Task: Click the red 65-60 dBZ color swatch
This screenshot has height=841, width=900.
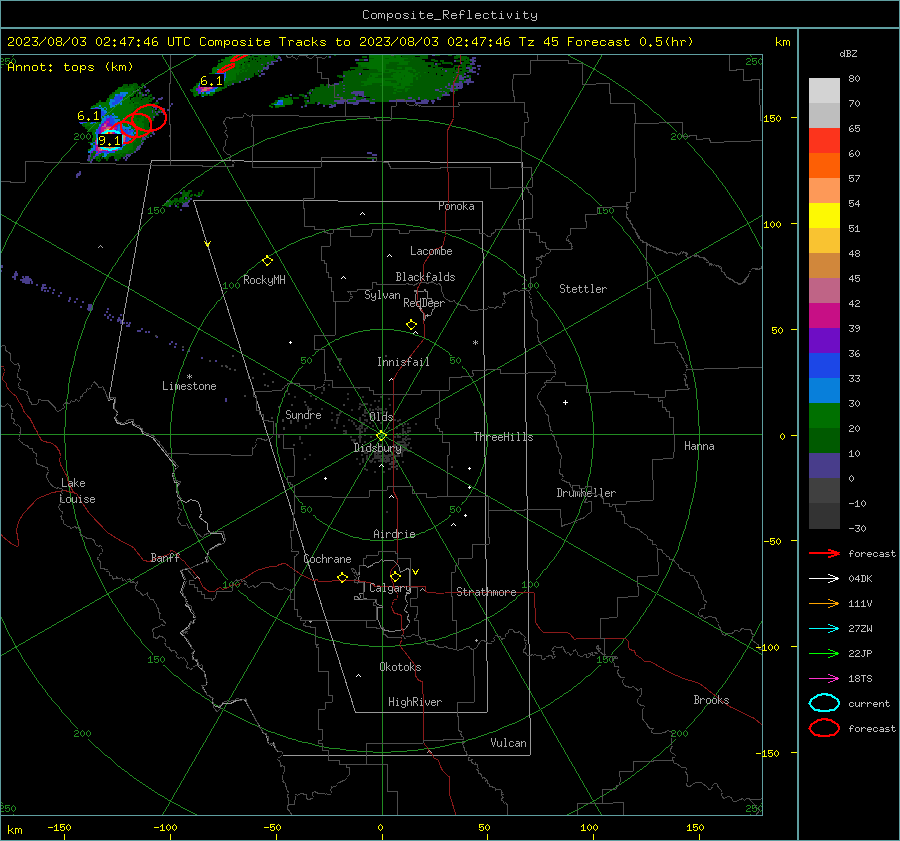Action: [x=824, y=141]
